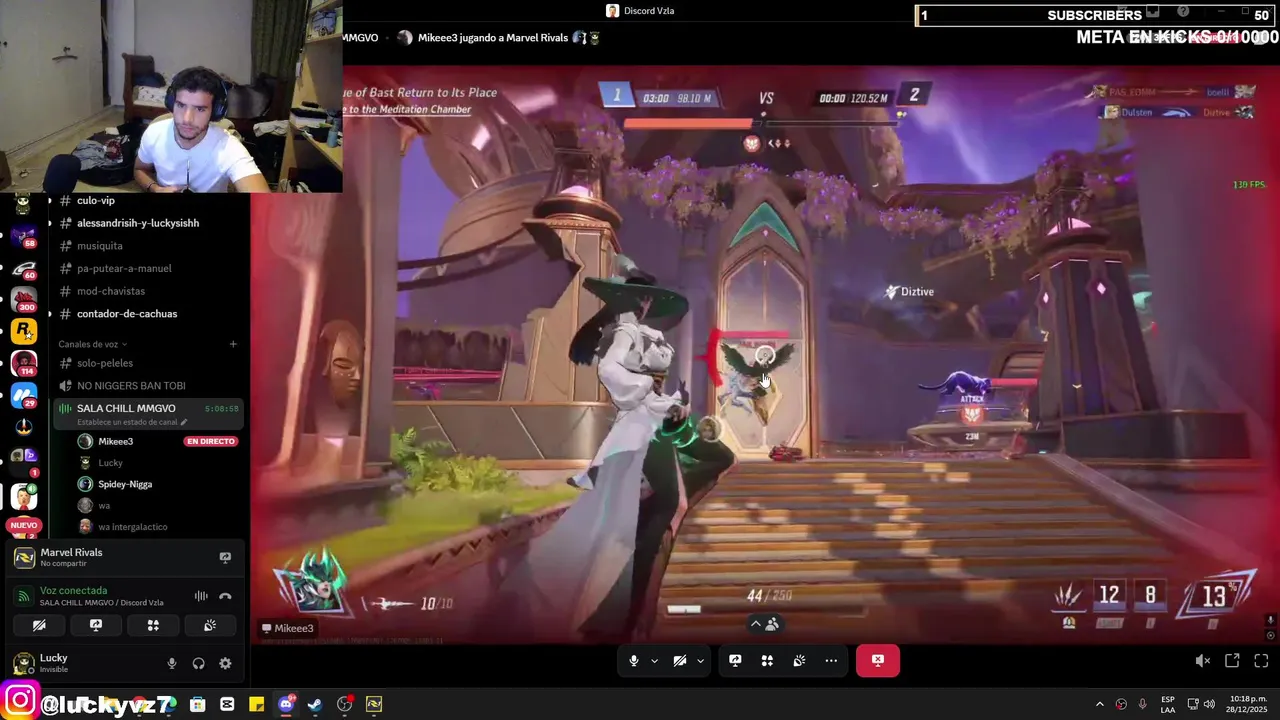Viewport: 1280px width, 720px height.
Task: Open soundboard from voice panel
Action: click(x=210, y=625)
